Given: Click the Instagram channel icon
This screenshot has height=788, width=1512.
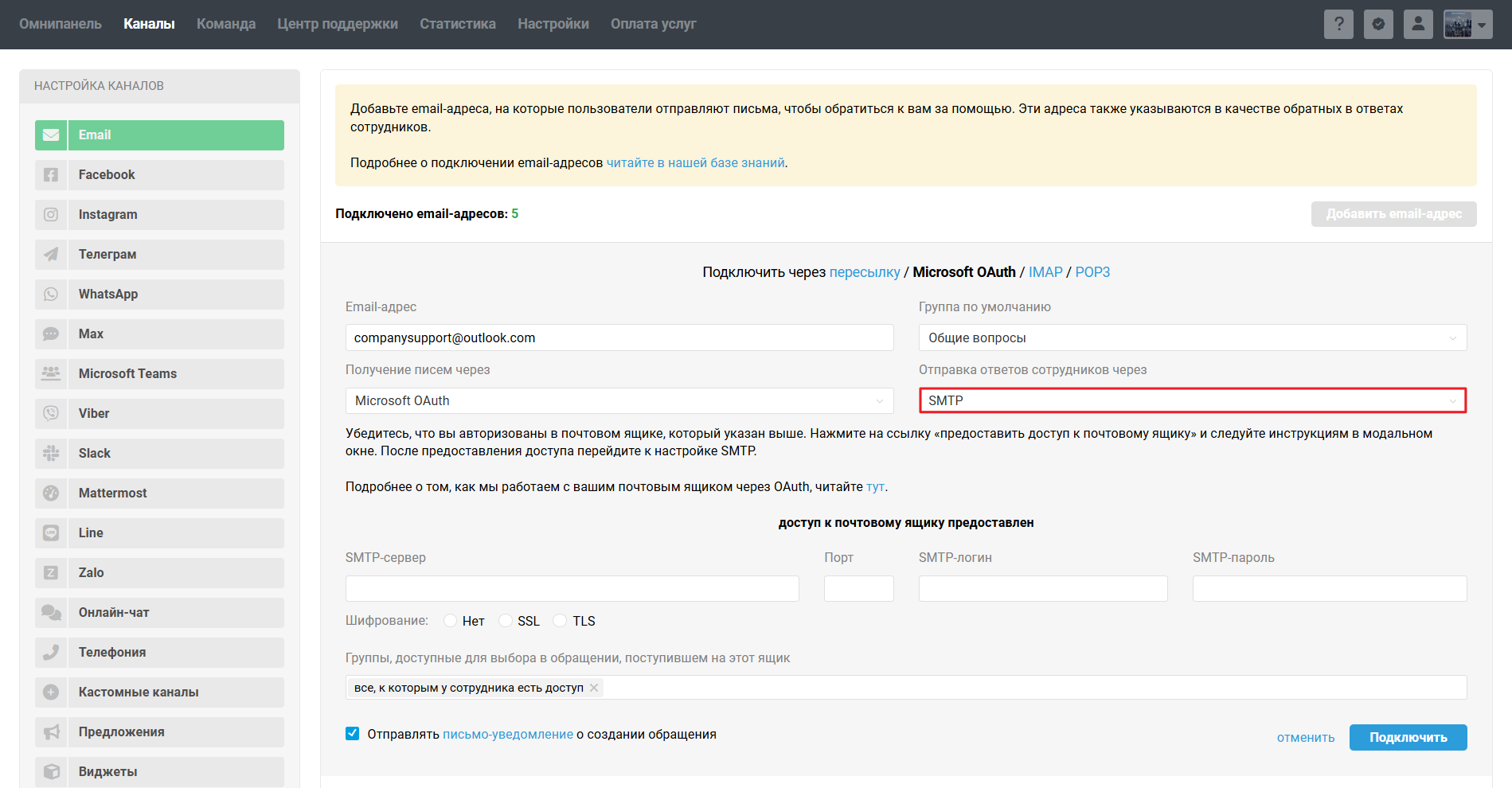Looking at the screenshot, I should pyautogui.click(x=51, y=215).
